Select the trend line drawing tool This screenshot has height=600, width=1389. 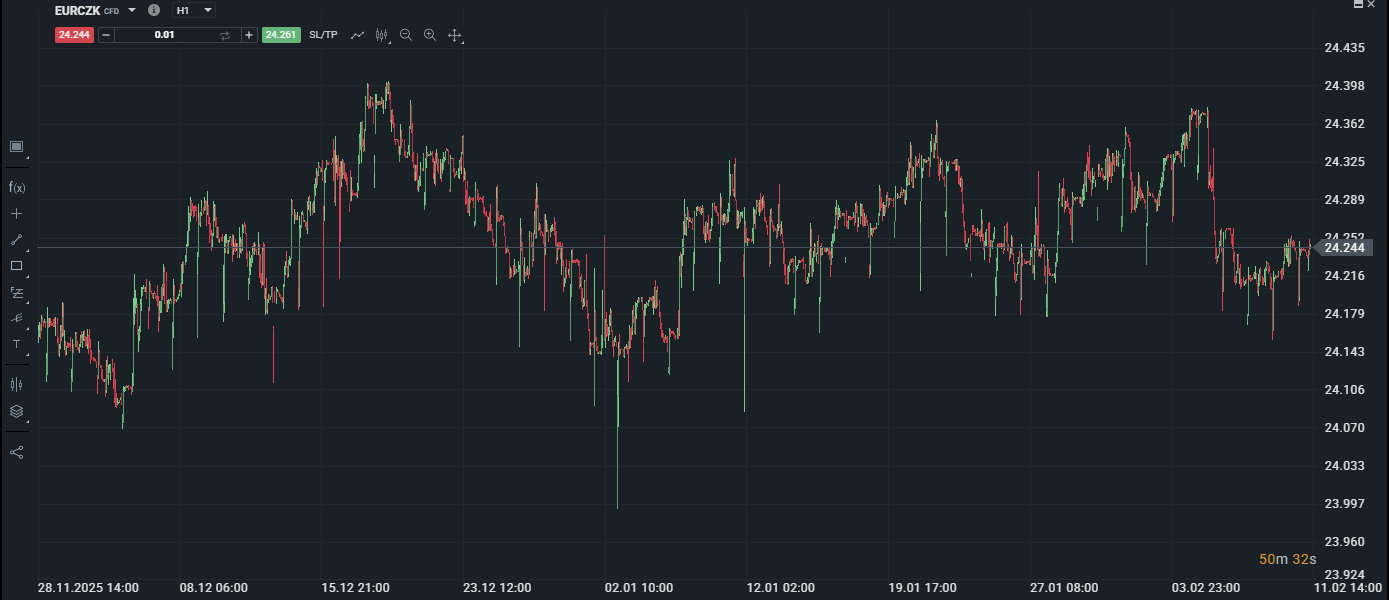click(x=16, y=240)
